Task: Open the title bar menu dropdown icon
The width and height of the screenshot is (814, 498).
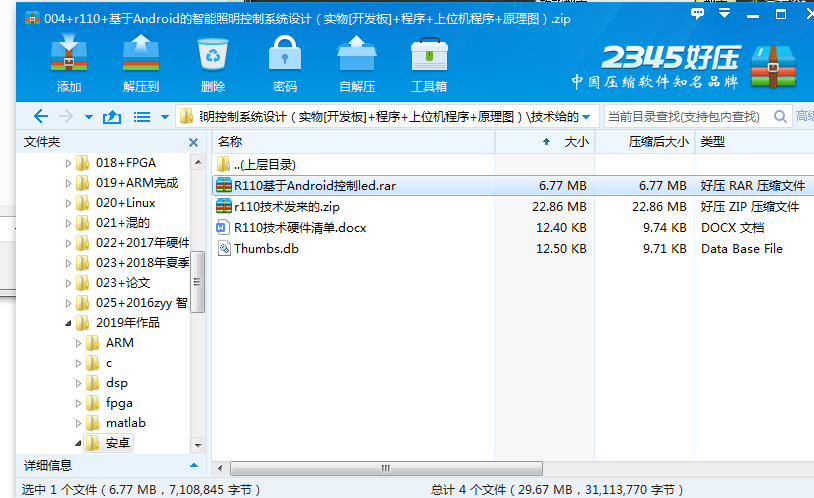Action: click(724, 14)
